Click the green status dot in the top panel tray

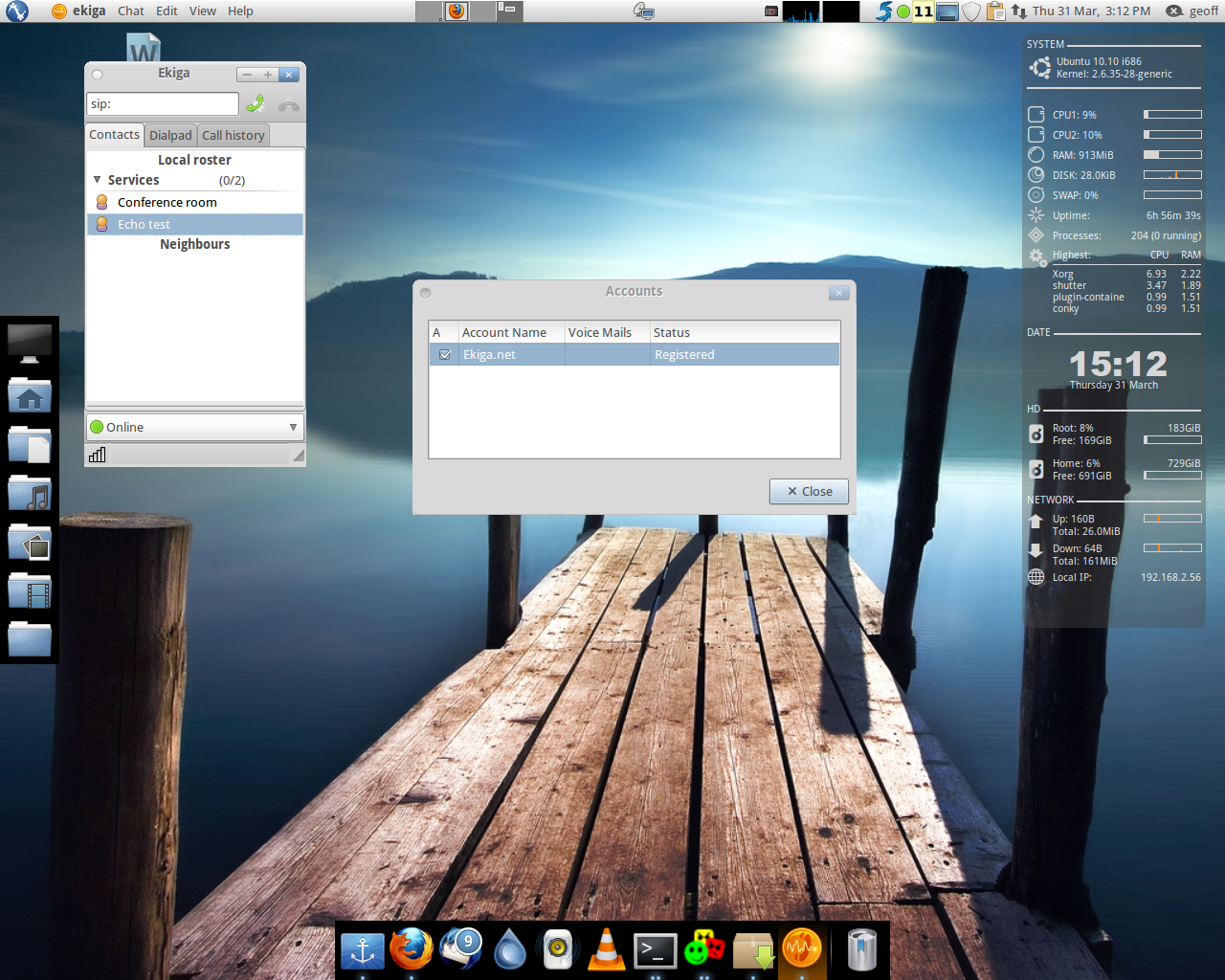903,11
